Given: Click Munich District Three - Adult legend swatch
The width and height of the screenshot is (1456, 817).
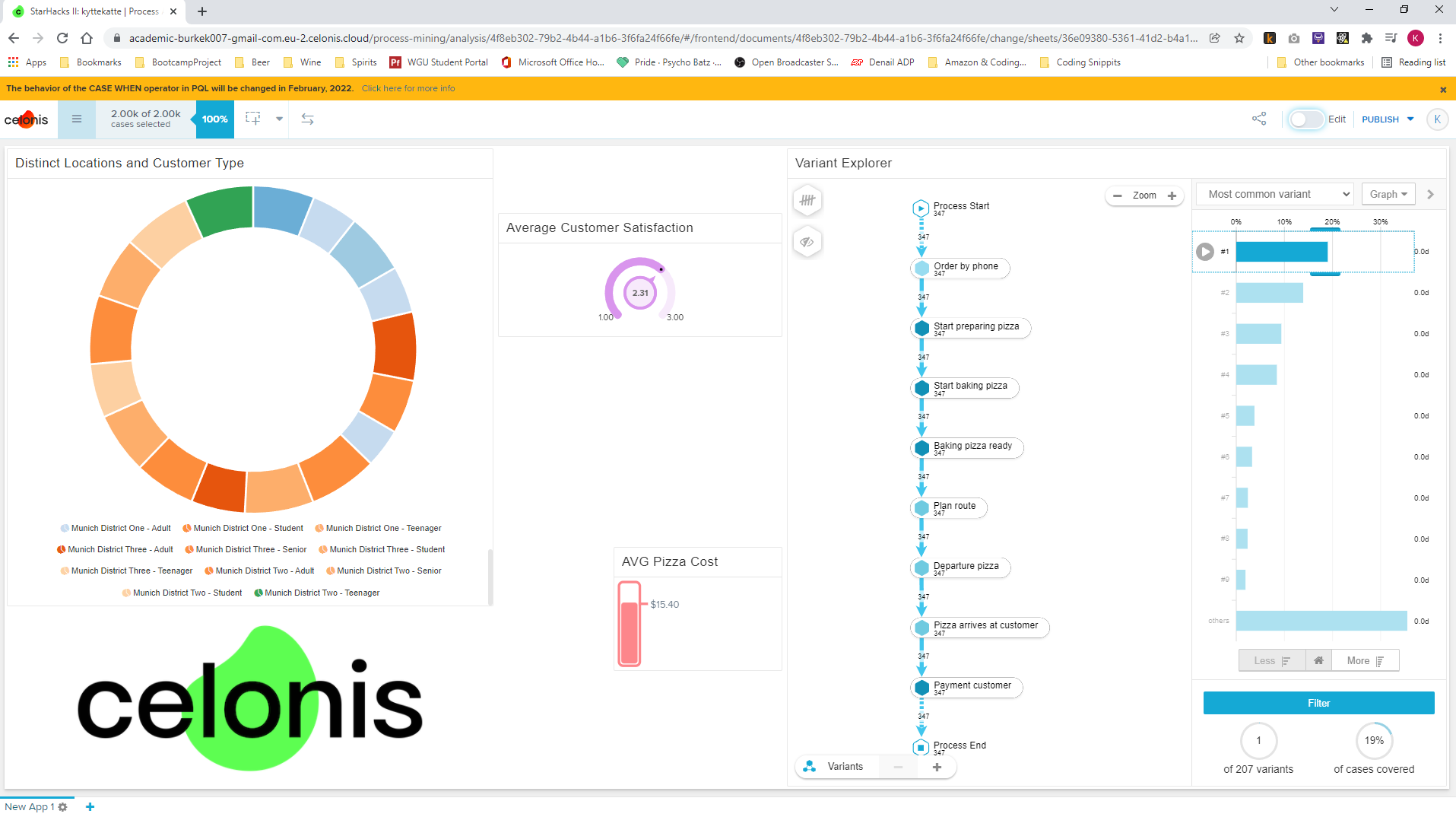Looking at the screenshot, I should point(62,549).
